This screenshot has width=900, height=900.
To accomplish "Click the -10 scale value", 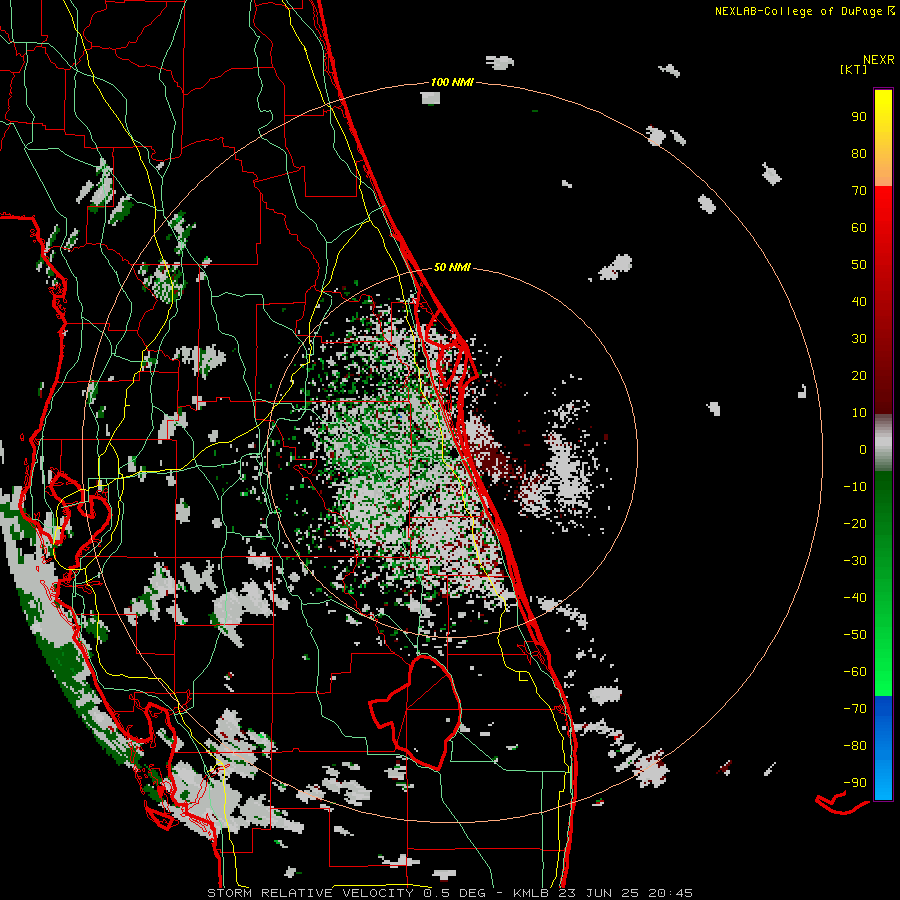I will (855, 487).
